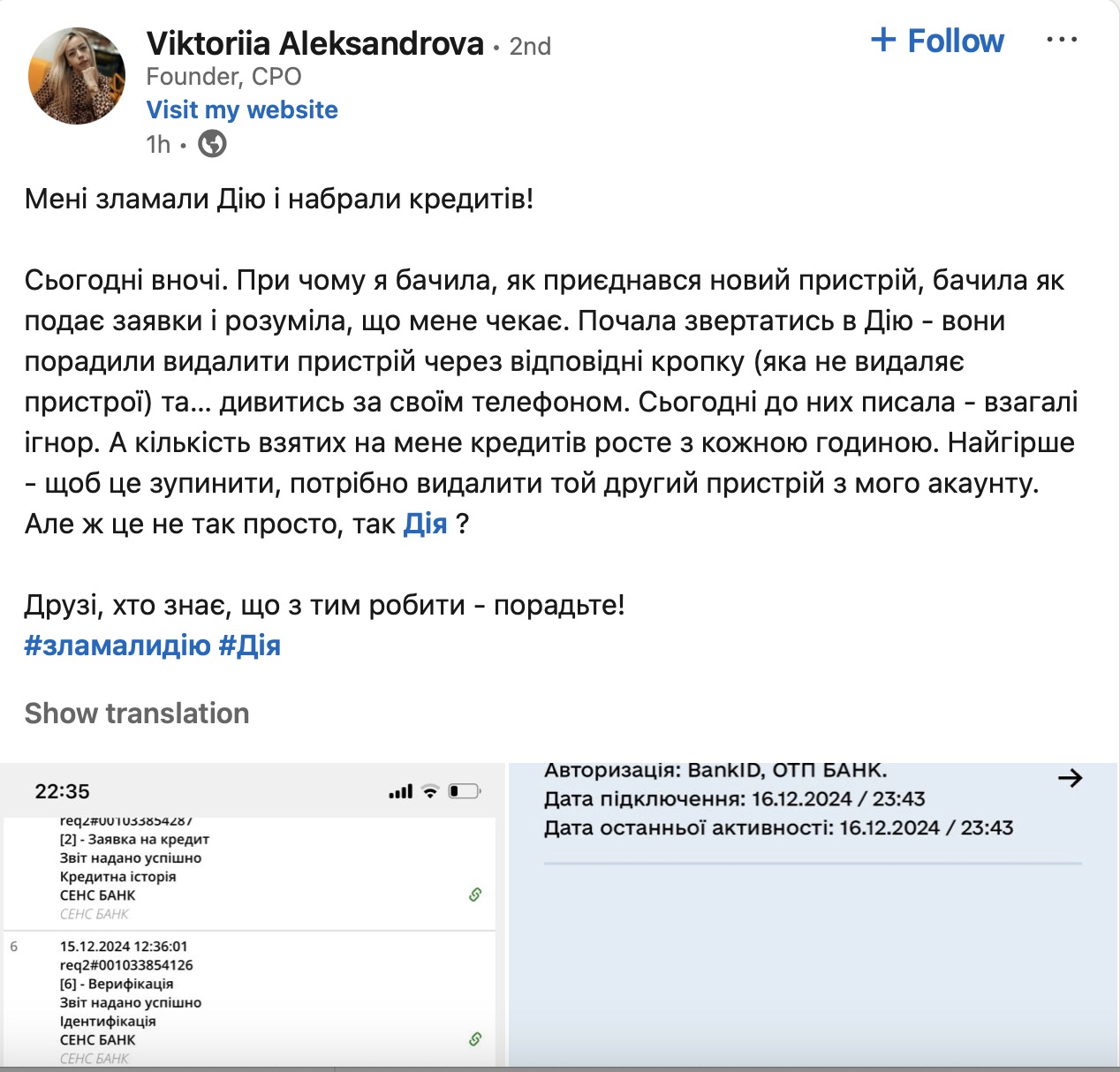
Task: Open the #зламалидію hashtag
Action: coord(117,645)
